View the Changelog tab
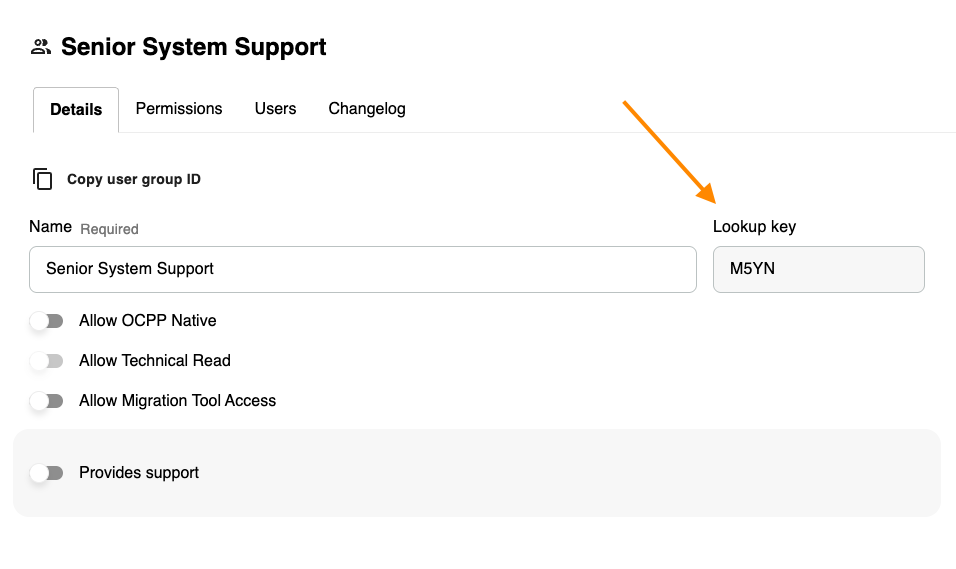 [x=367, y=109]
